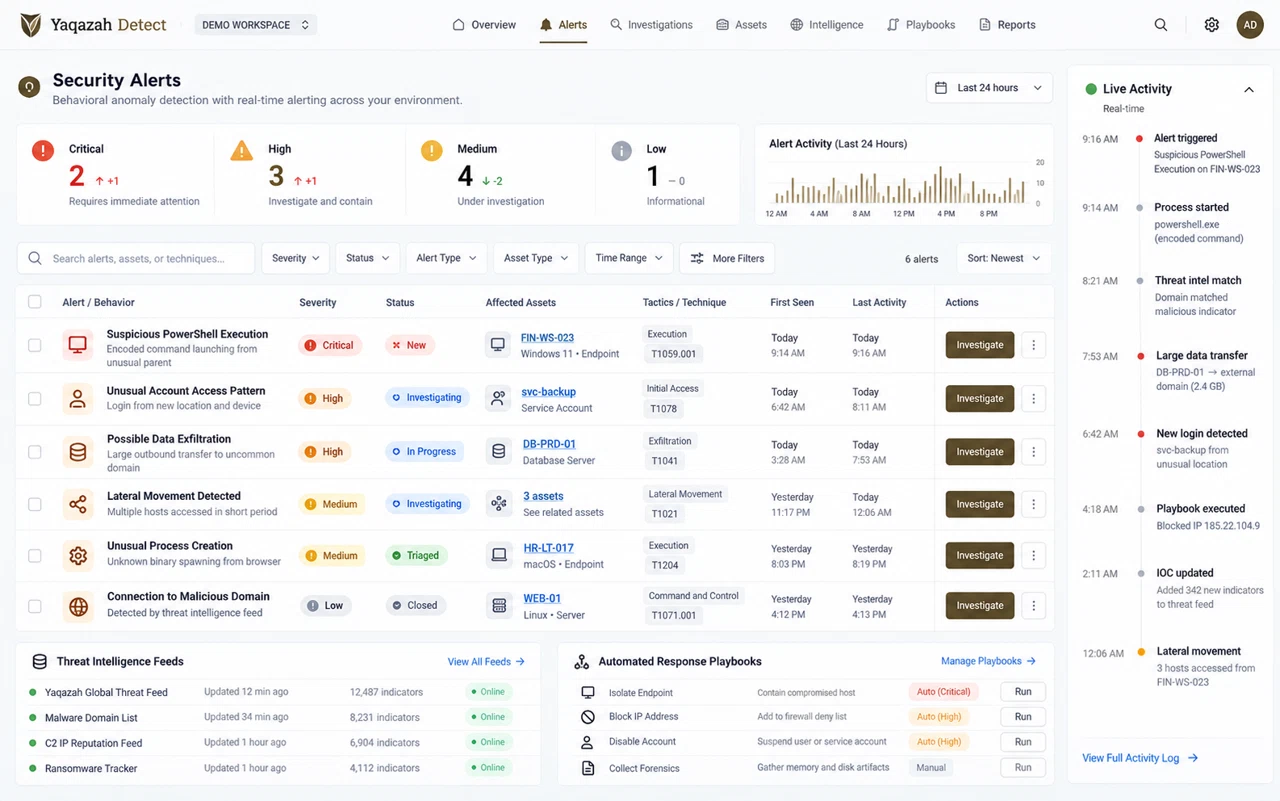Image resolution: width=1280 pixels, height=801 pixels.
Task: Click the Suspicious PowerShell Execution monitor icon
Action: click(x=78, y=345)
